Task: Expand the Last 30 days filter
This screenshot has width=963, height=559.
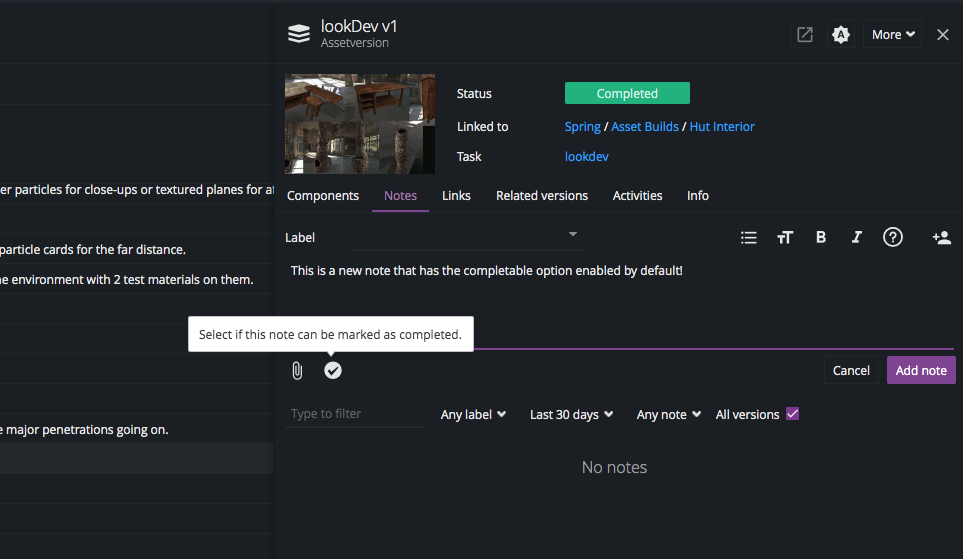Action: (571, 415)
